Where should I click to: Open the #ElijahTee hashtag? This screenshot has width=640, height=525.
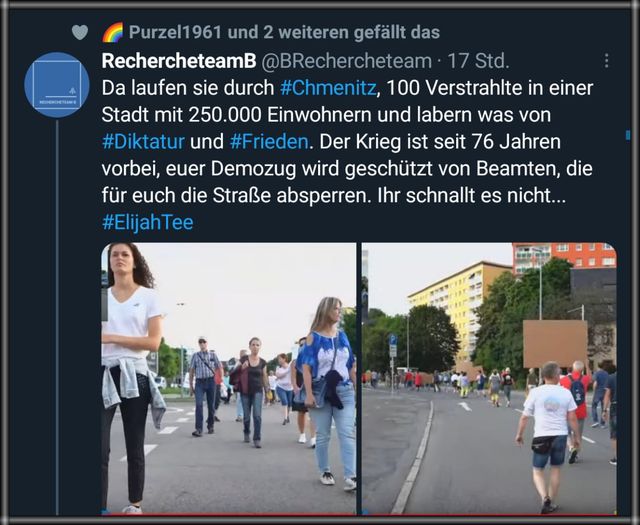click(x=147, y=222)
